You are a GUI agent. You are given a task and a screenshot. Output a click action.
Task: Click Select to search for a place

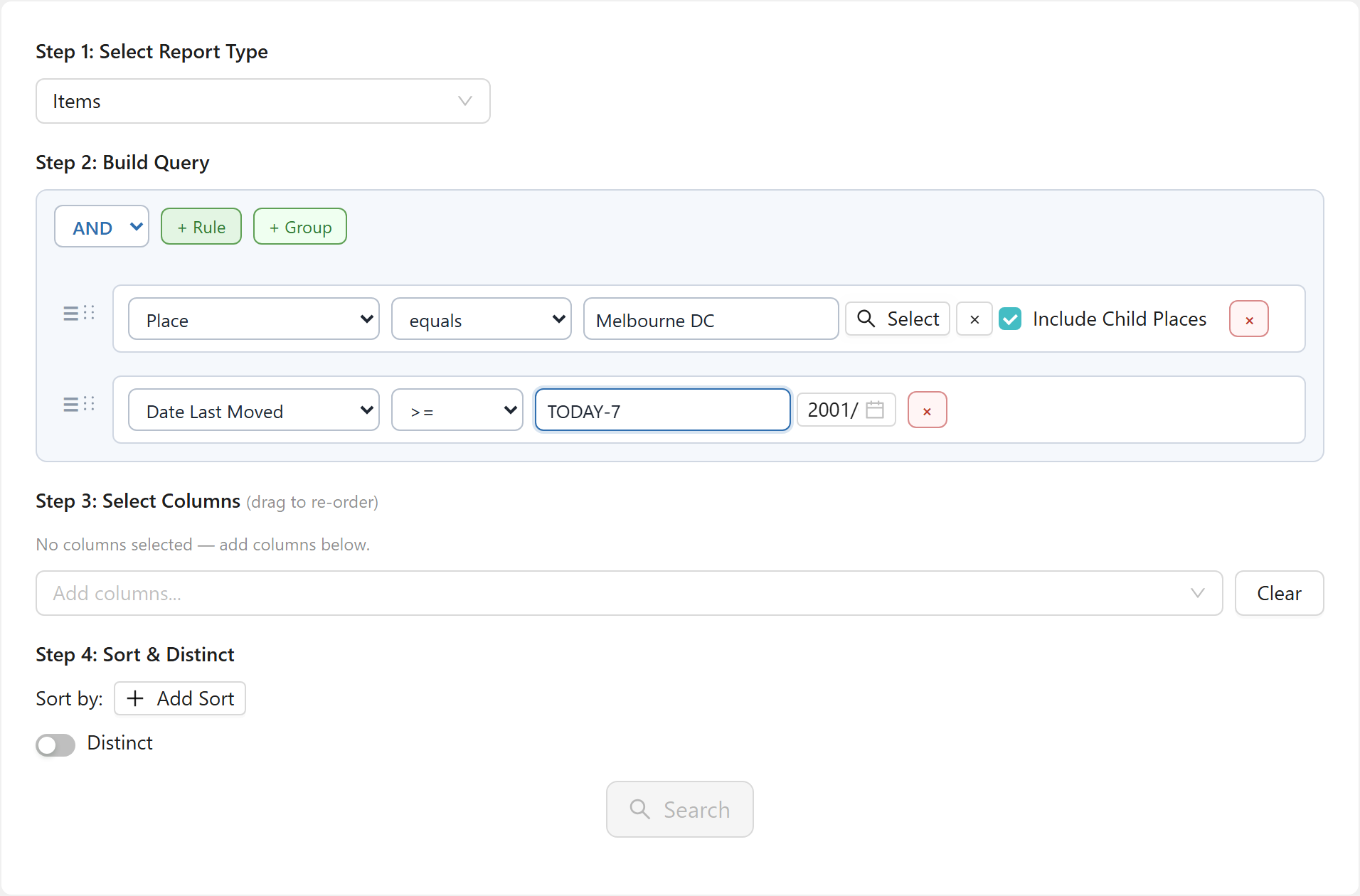click(898, 319)
